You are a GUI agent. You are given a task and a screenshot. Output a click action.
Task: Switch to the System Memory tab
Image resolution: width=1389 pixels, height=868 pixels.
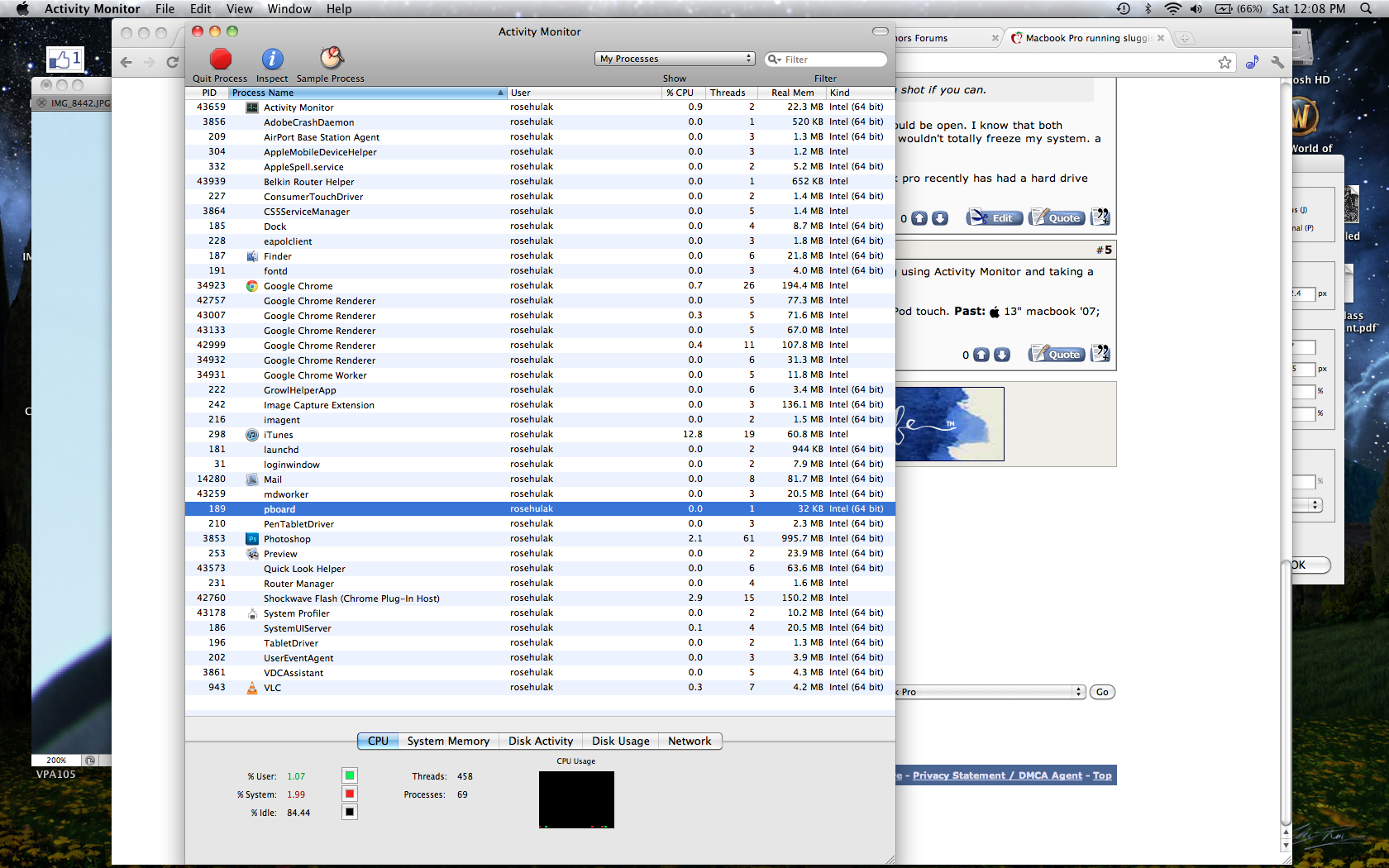click(448, 741)
